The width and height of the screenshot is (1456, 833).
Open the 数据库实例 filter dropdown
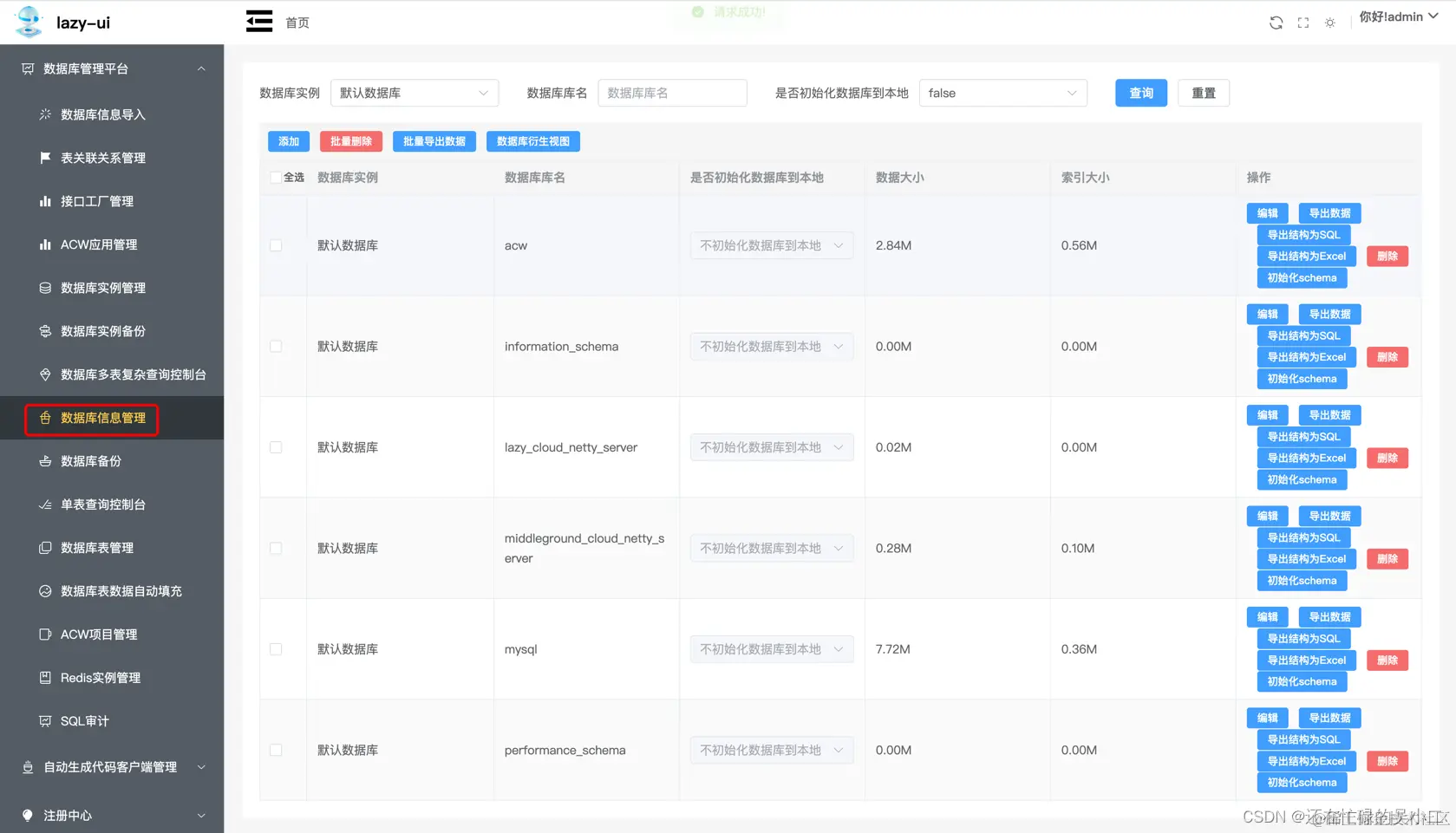click(415, 93)
